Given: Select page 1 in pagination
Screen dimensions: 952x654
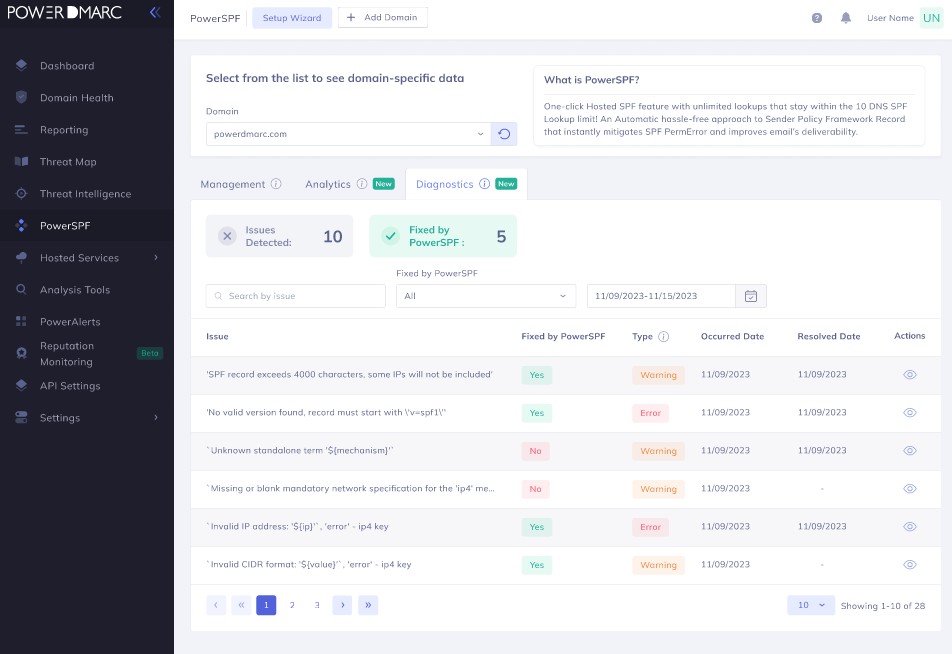Looking at the screenshot, I should pyautogui.click(x=266, y=605).
